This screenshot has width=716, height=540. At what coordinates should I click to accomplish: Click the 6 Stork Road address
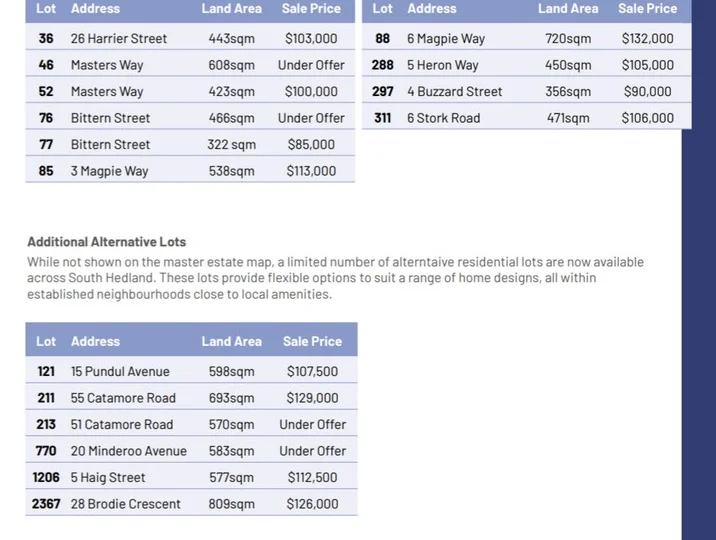(443, 118)
